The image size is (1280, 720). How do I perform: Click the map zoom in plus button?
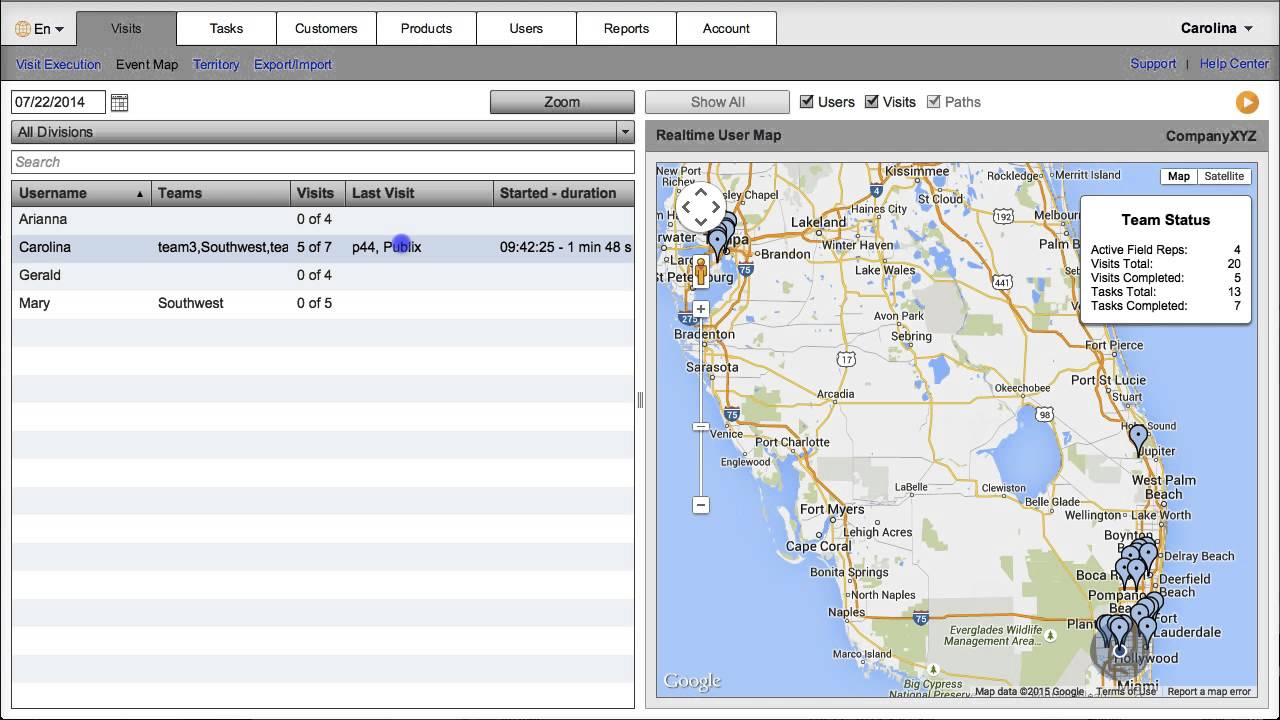pyautogui.click(x=701, y=309)
